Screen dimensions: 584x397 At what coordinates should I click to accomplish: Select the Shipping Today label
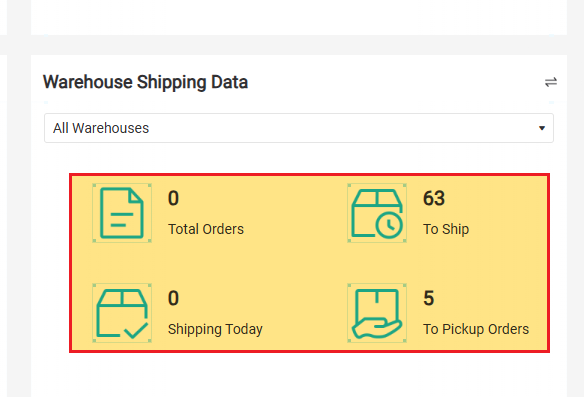coord(215,329)
